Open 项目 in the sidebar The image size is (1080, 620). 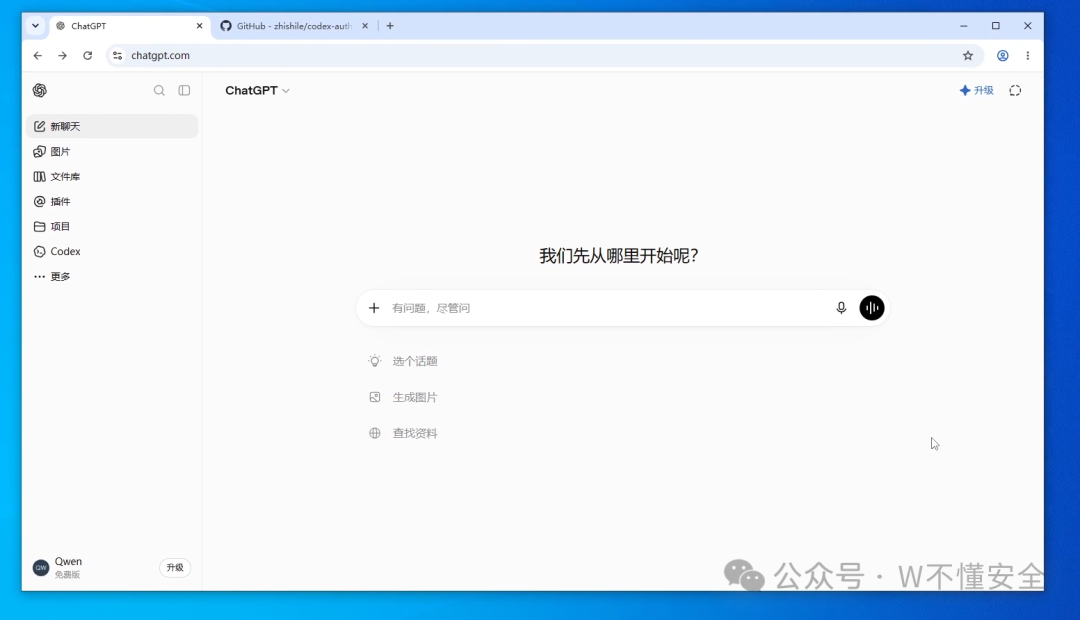(112, 226)
